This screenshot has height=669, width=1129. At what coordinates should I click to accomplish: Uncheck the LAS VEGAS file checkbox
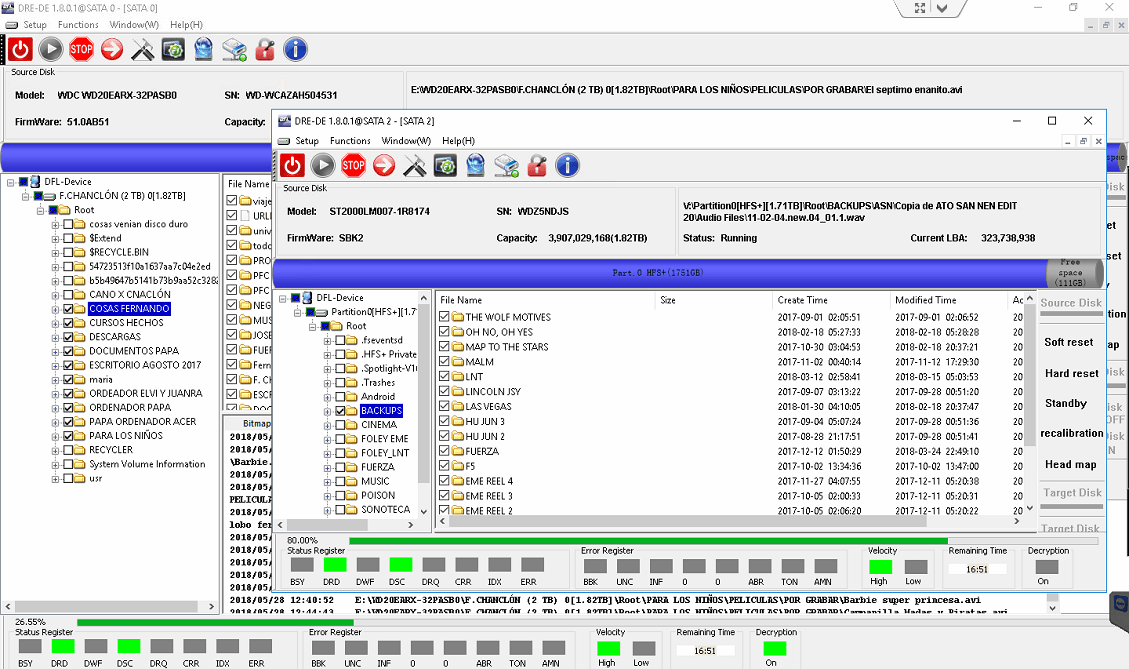click(x=444, y=406)
